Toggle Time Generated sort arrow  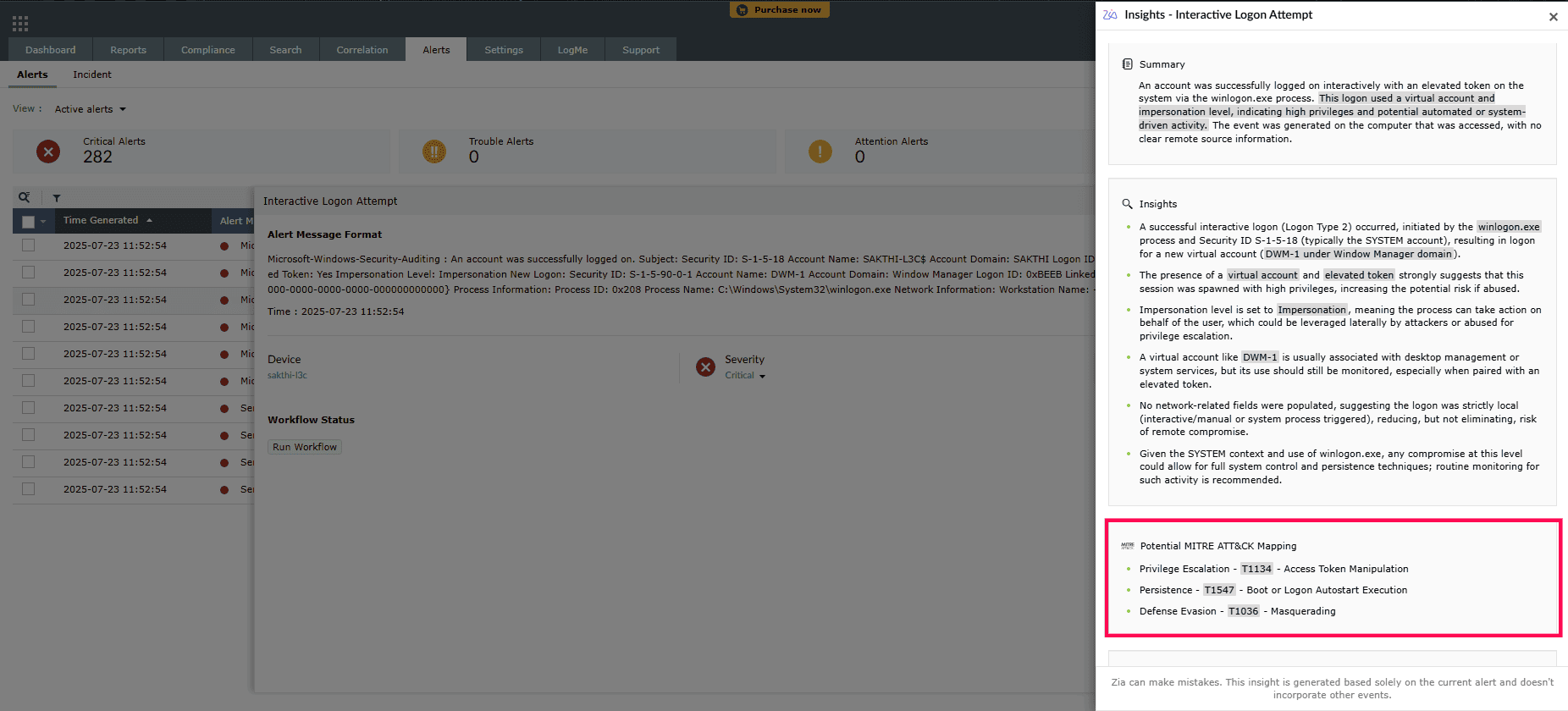[x=150, y=220]
